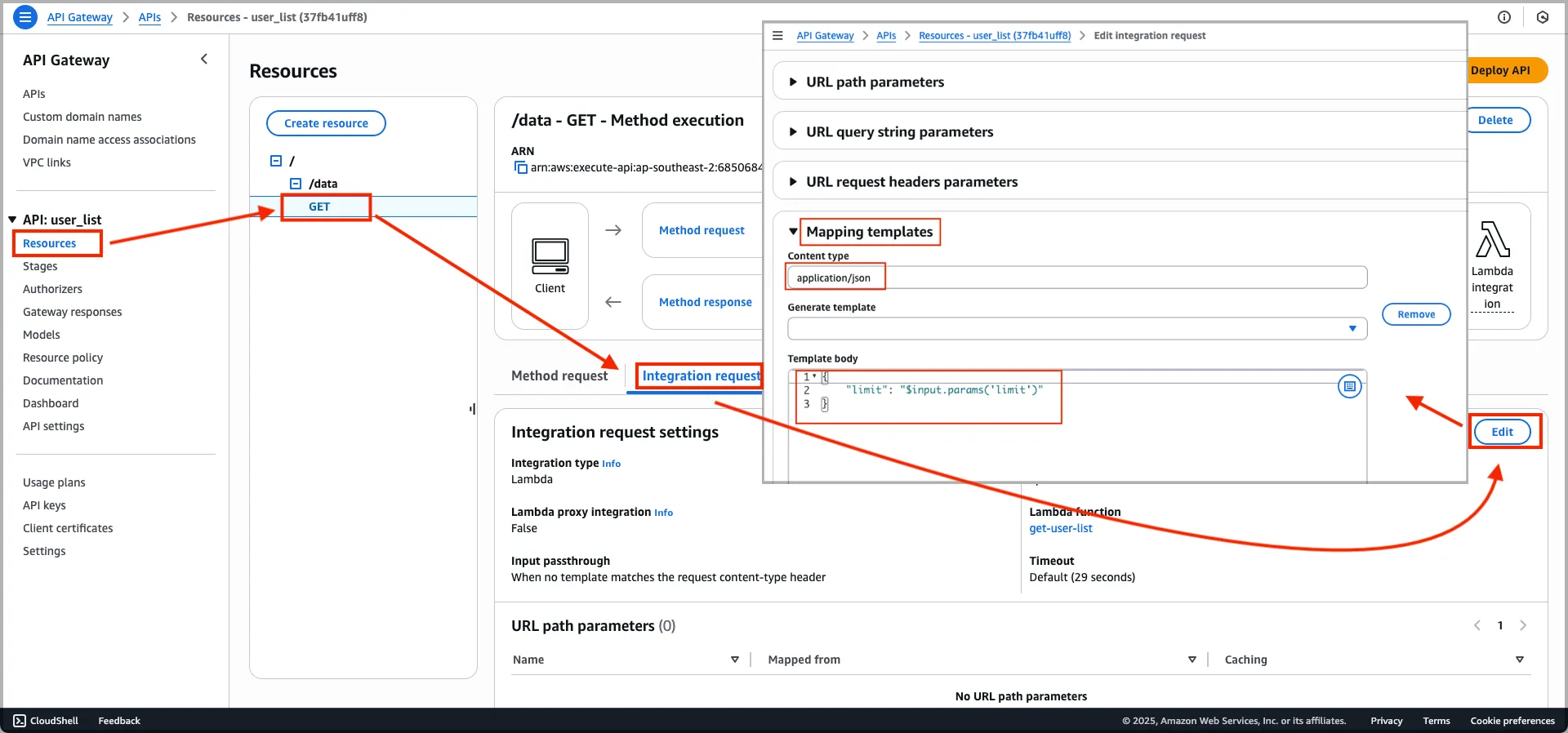Click the Lambda integration icon
The height and width of the screenshot is (733, 1568).
pyautogui.click(x=1492, y=240)
